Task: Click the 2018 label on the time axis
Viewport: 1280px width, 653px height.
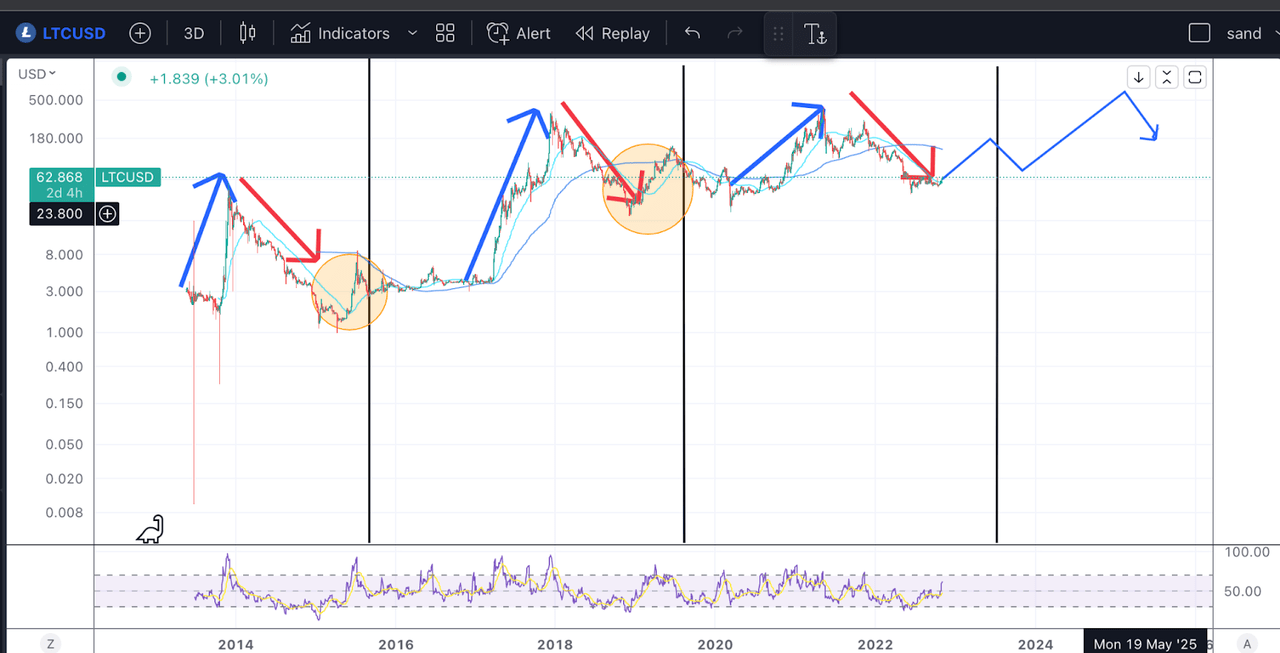Action: [x=556, y=644]
